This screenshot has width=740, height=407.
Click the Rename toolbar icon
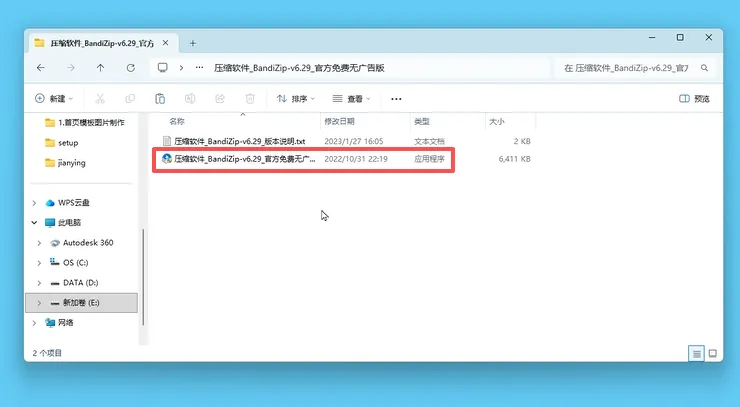(190, 99)
